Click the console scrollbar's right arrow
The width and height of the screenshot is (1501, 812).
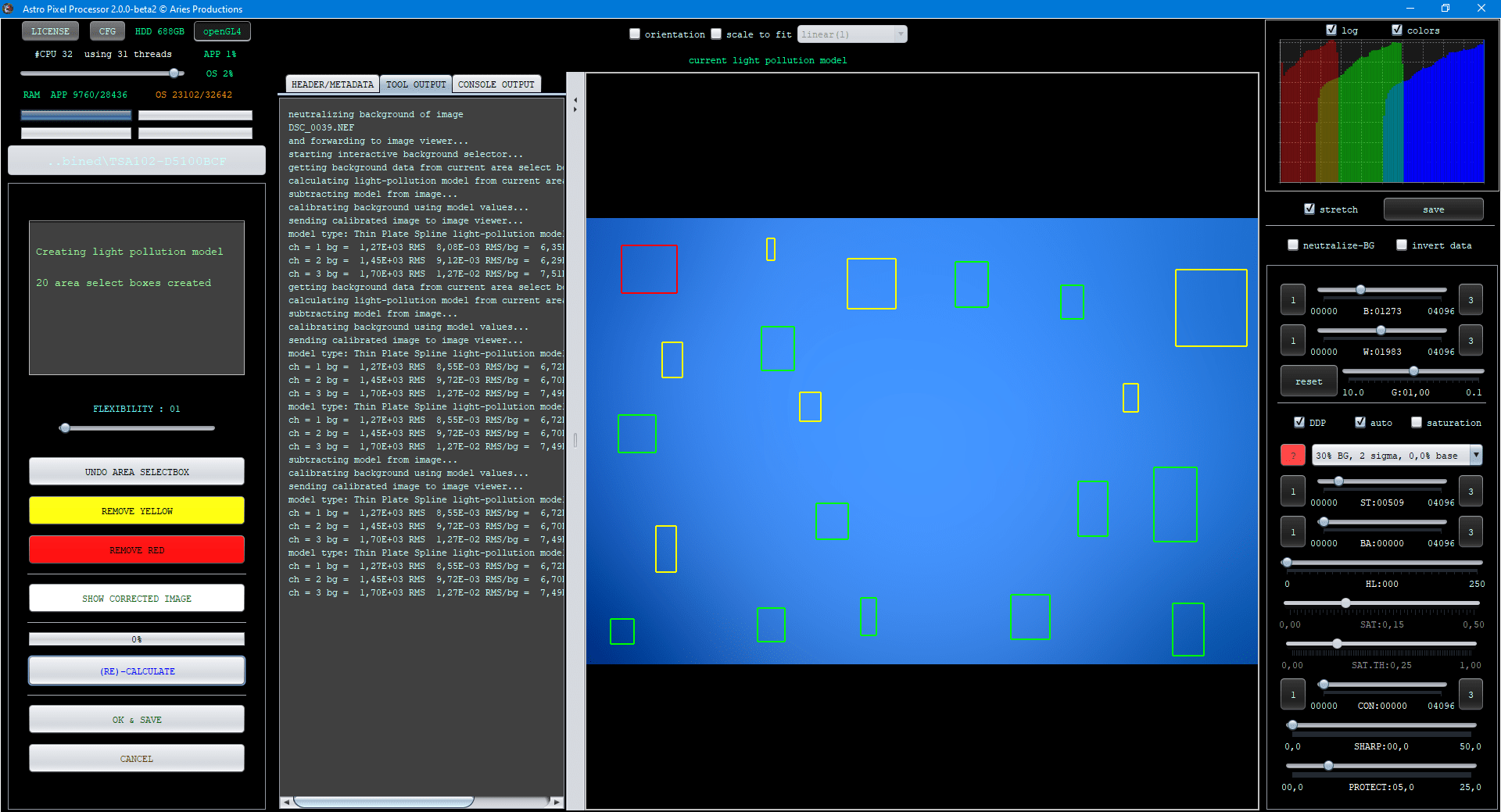click(557, 802)
